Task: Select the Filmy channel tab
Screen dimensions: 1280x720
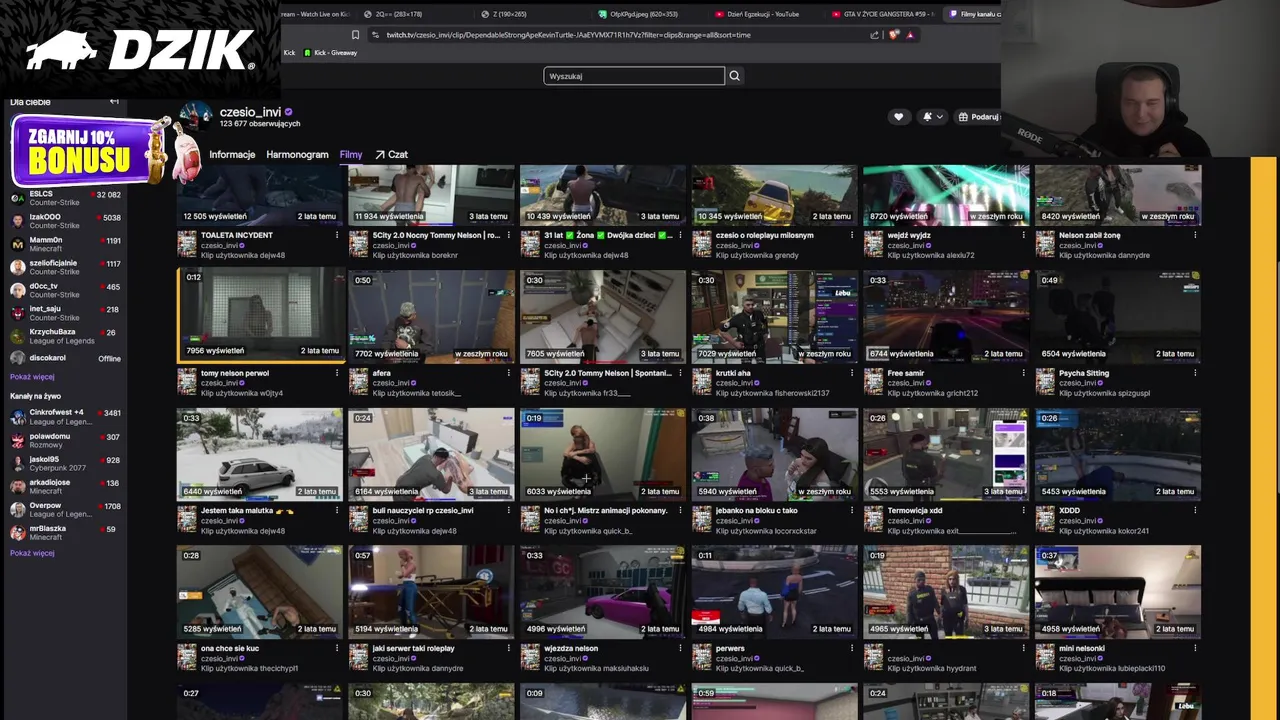Action: tap(351, 155)
